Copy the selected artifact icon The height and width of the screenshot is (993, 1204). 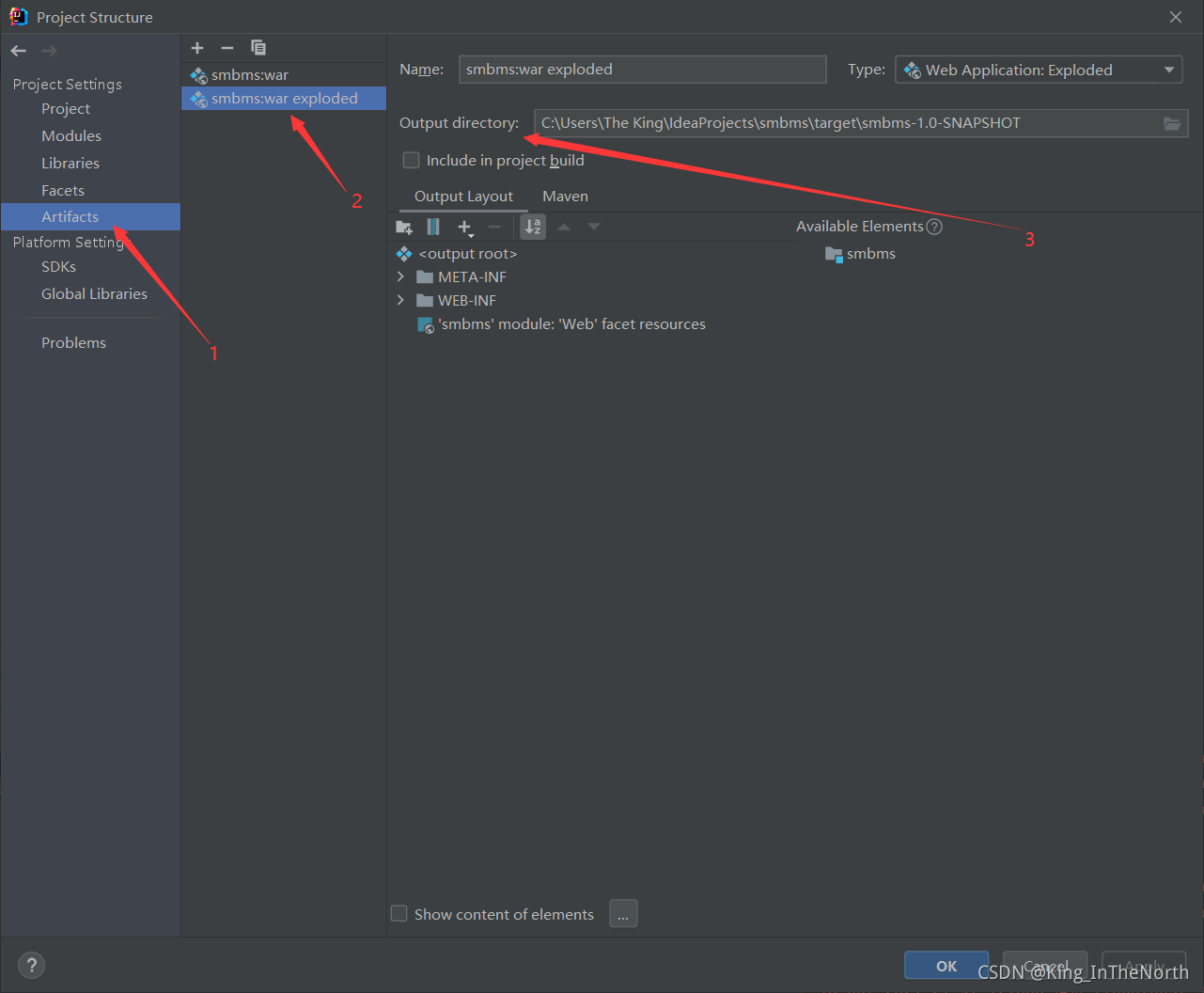tap(258, 48)
